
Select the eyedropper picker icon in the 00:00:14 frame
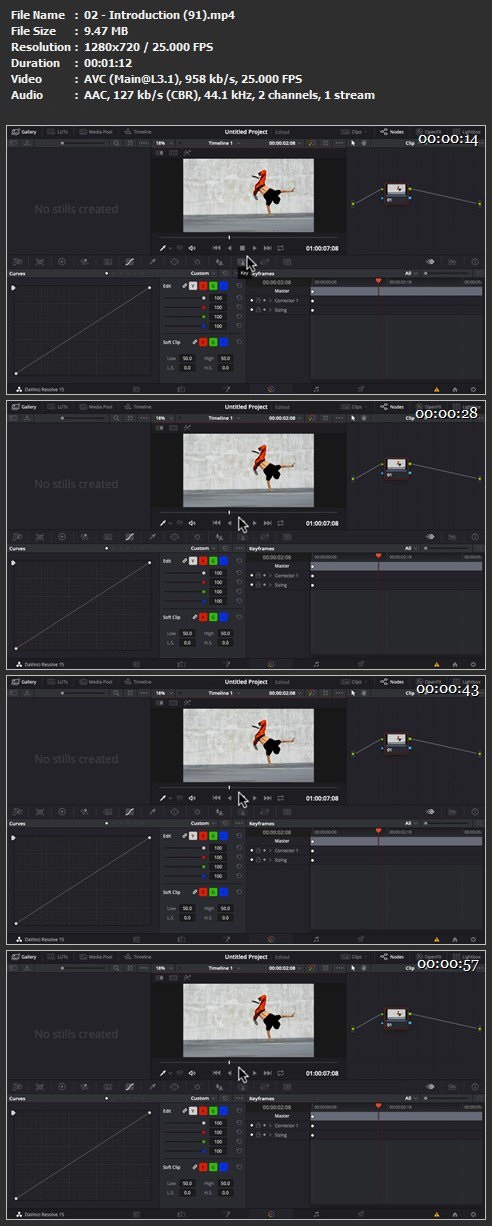pyautogui.click(x=163, y=247)
